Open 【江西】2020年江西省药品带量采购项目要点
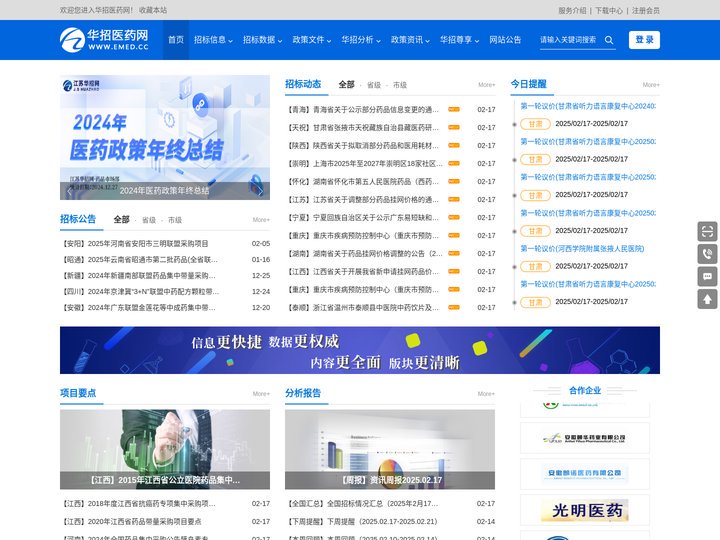Viewport: 720px width, 540px height. point(132,522)
